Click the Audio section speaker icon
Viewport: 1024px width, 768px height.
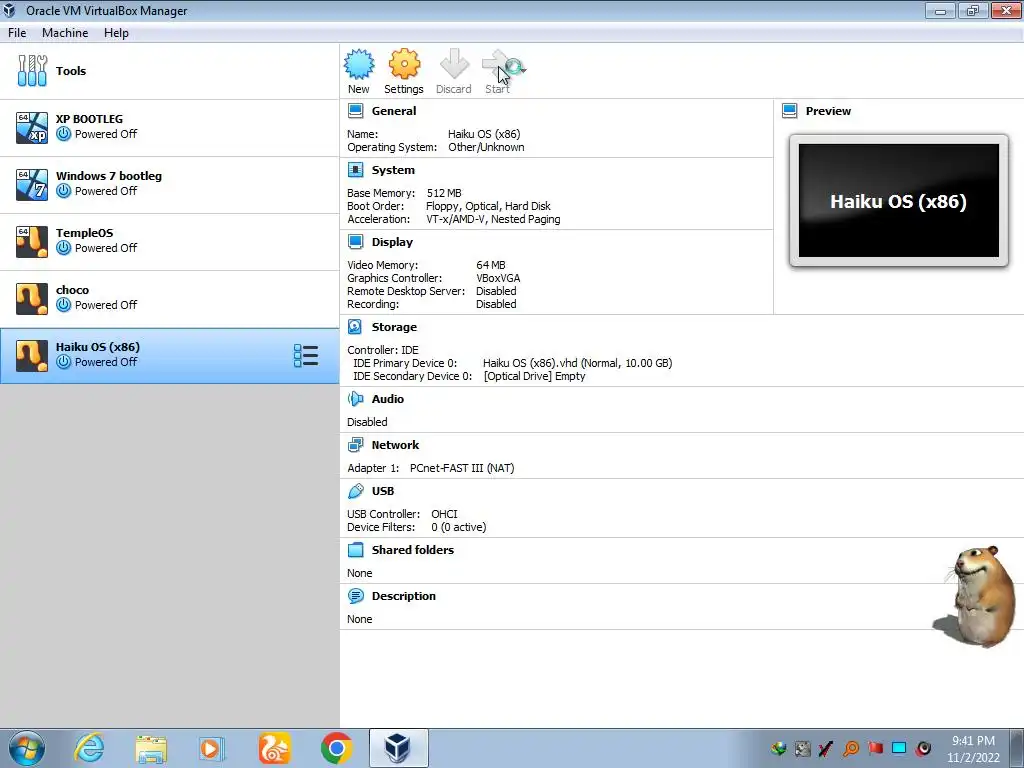(x=355, y=399)
